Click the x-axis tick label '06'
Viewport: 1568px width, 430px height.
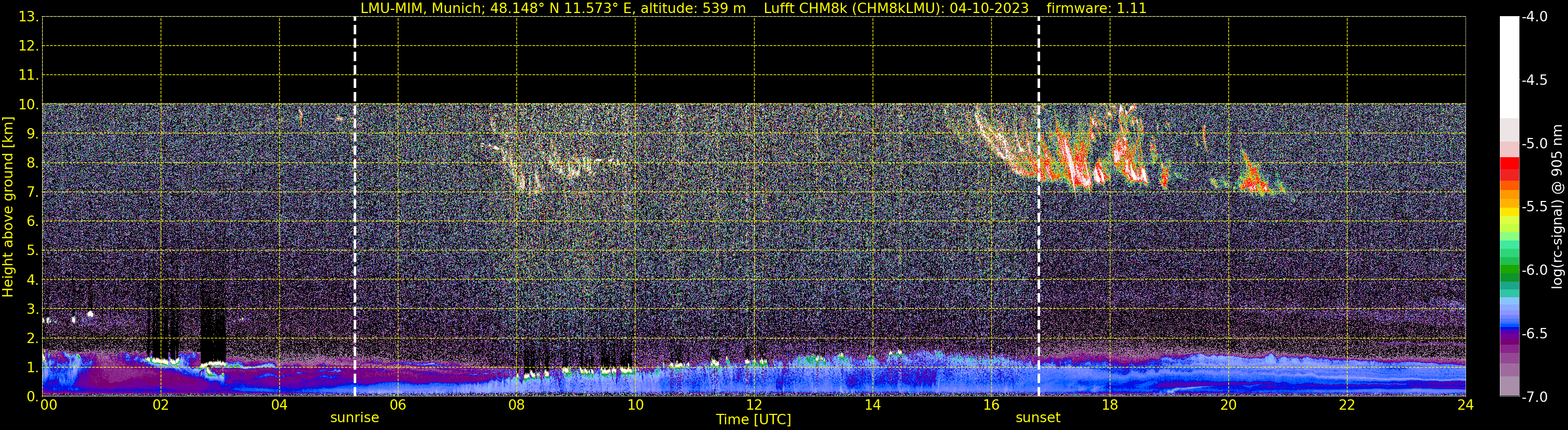(398, 405)
